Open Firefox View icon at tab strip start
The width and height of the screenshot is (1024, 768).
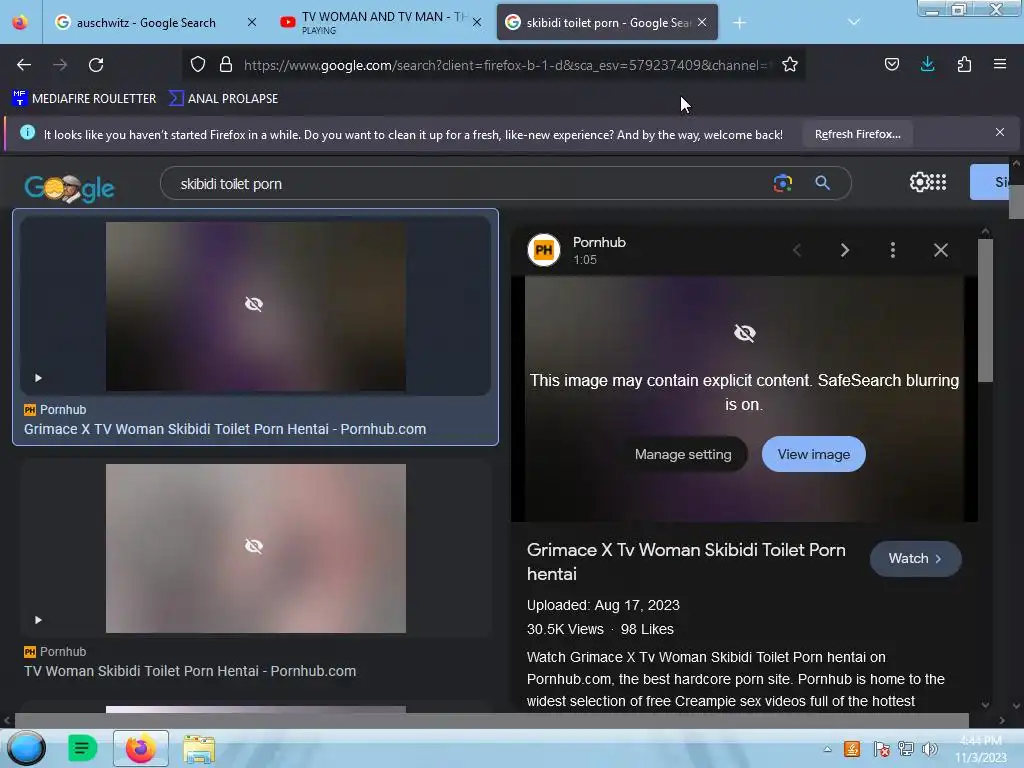20,22
